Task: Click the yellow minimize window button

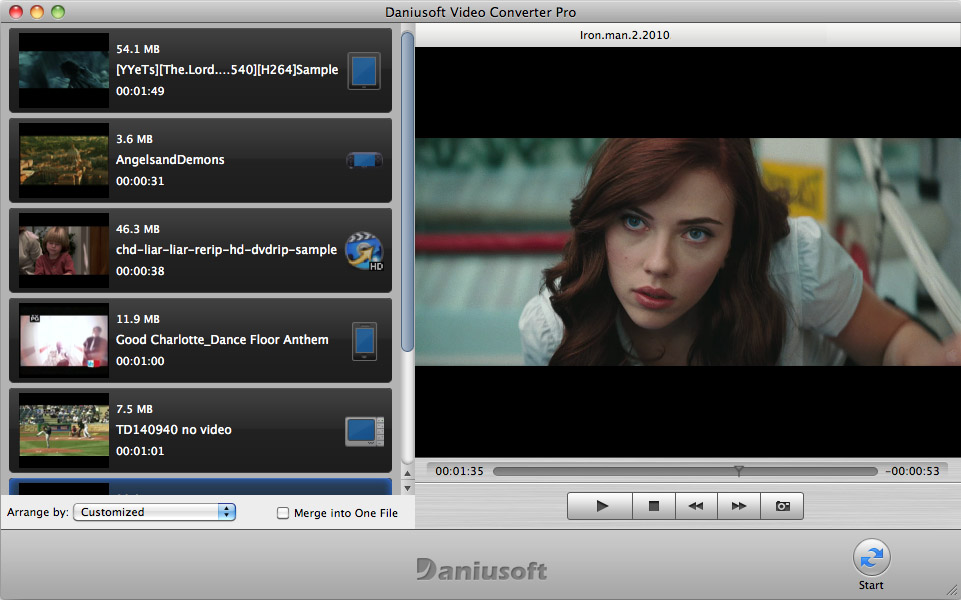Action: [37, 12]
